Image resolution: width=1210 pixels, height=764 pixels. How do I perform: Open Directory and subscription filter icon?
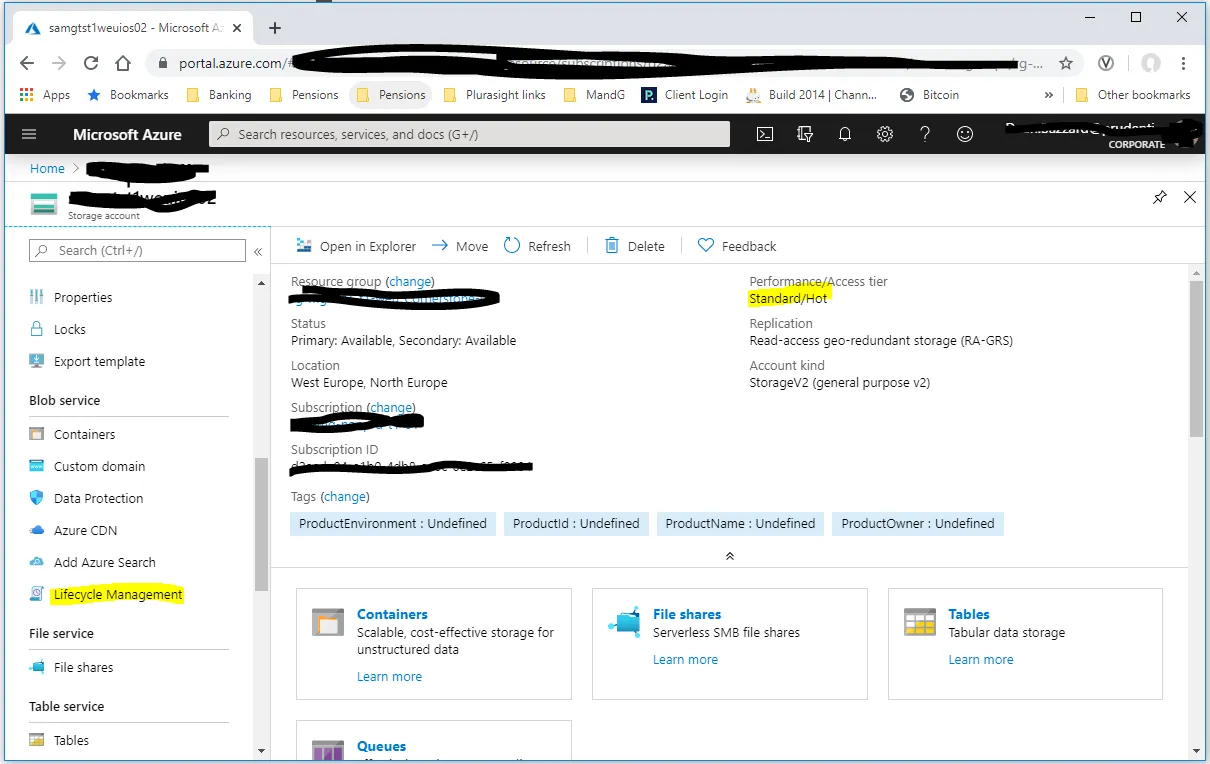point(805,134)
